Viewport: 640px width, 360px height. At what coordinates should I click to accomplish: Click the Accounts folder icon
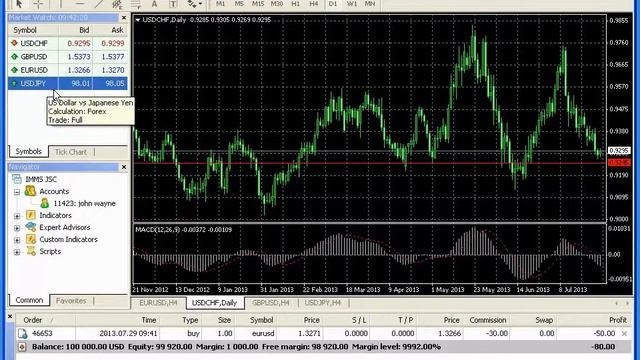30,191
